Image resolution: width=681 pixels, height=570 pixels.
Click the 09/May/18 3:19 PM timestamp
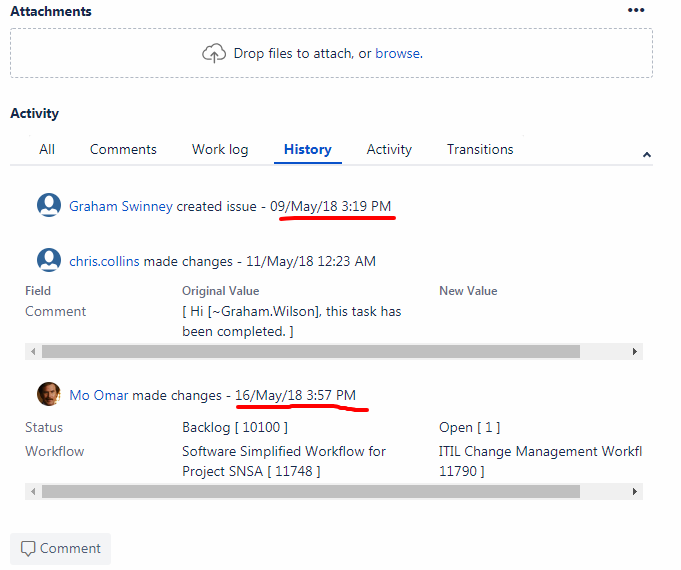tap(331, 206)
